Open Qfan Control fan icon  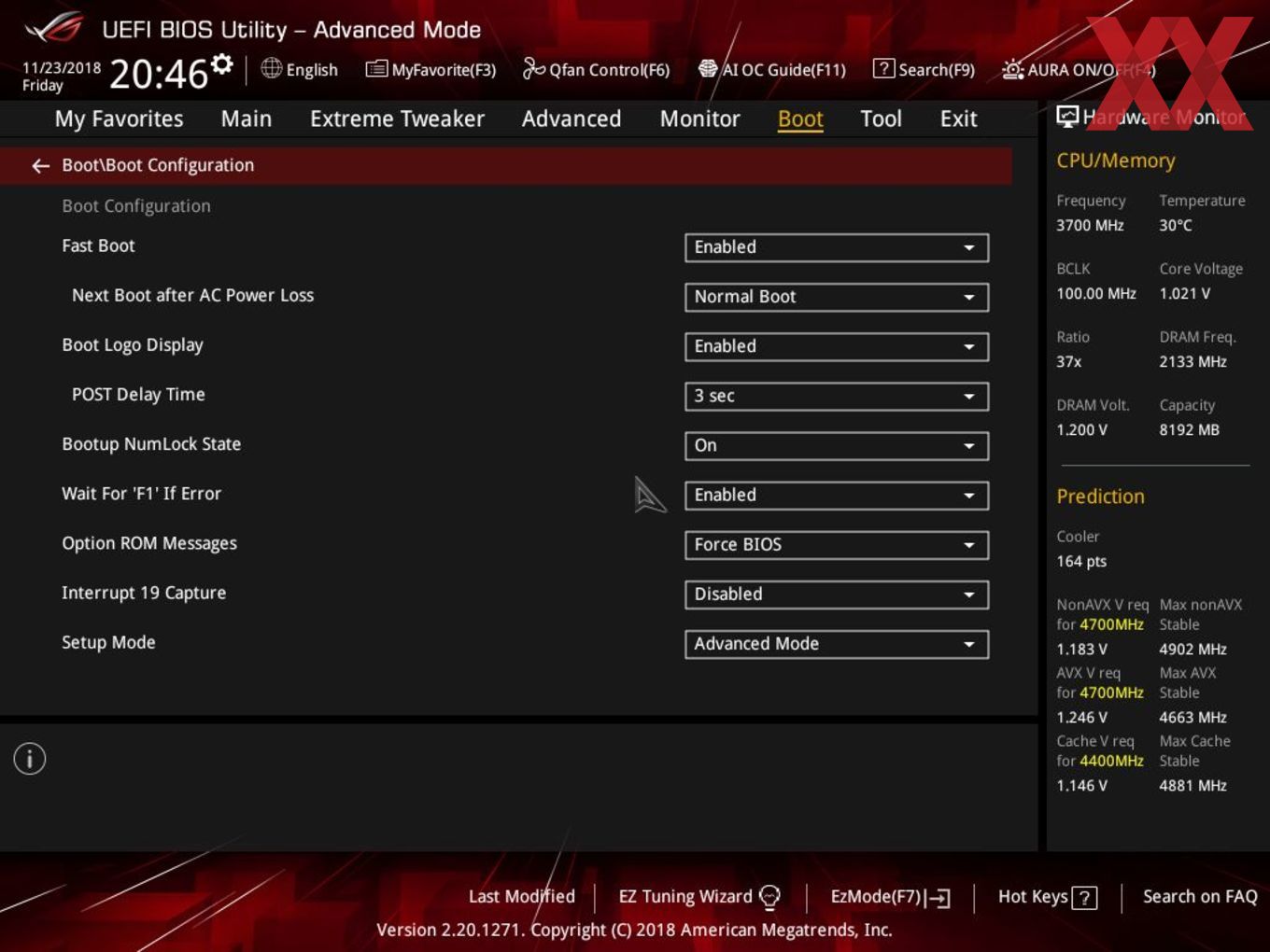tap(533, 68)
